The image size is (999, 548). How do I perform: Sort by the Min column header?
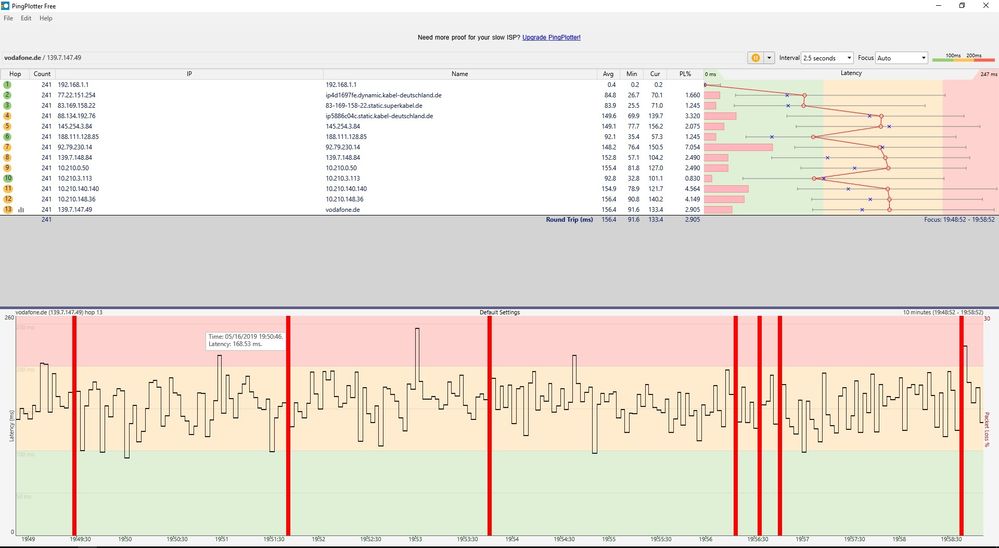pos(631,74)
